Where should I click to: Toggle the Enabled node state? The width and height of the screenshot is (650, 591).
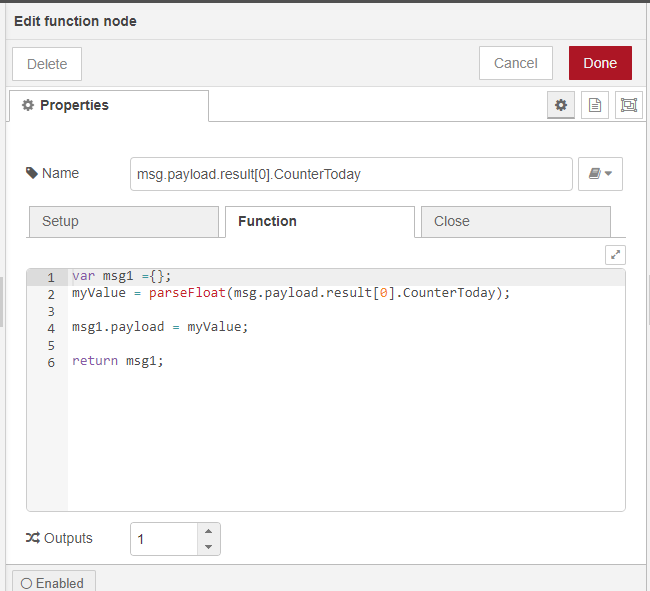point(54,582)
